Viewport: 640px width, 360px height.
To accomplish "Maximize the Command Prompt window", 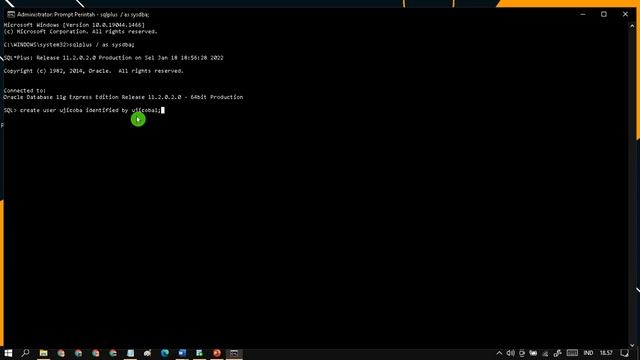I will click(x=604, y=14).
